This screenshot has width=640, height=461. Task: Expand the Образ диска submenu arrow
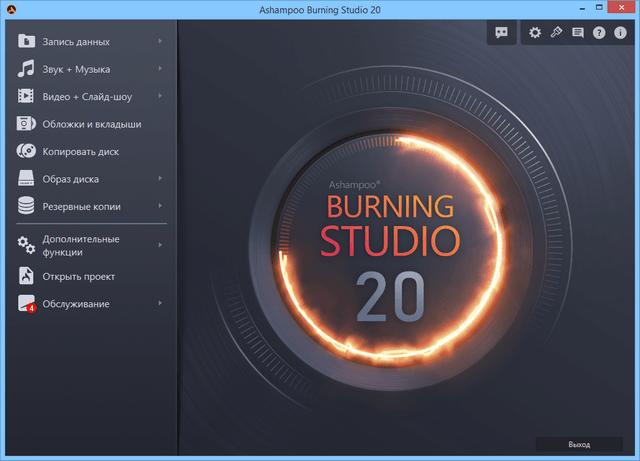(x=160, y=179)
